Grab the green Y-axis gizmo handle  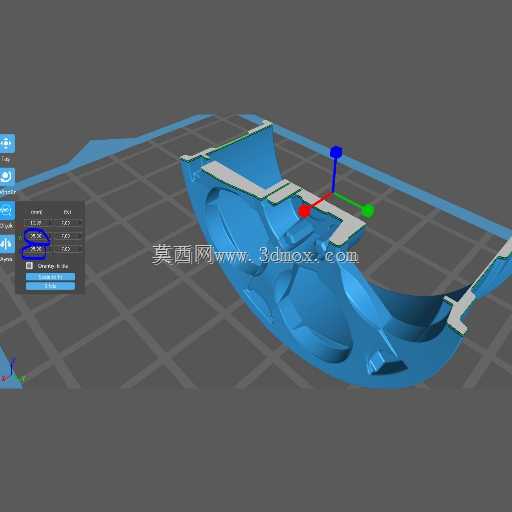(x=368, y=210)
